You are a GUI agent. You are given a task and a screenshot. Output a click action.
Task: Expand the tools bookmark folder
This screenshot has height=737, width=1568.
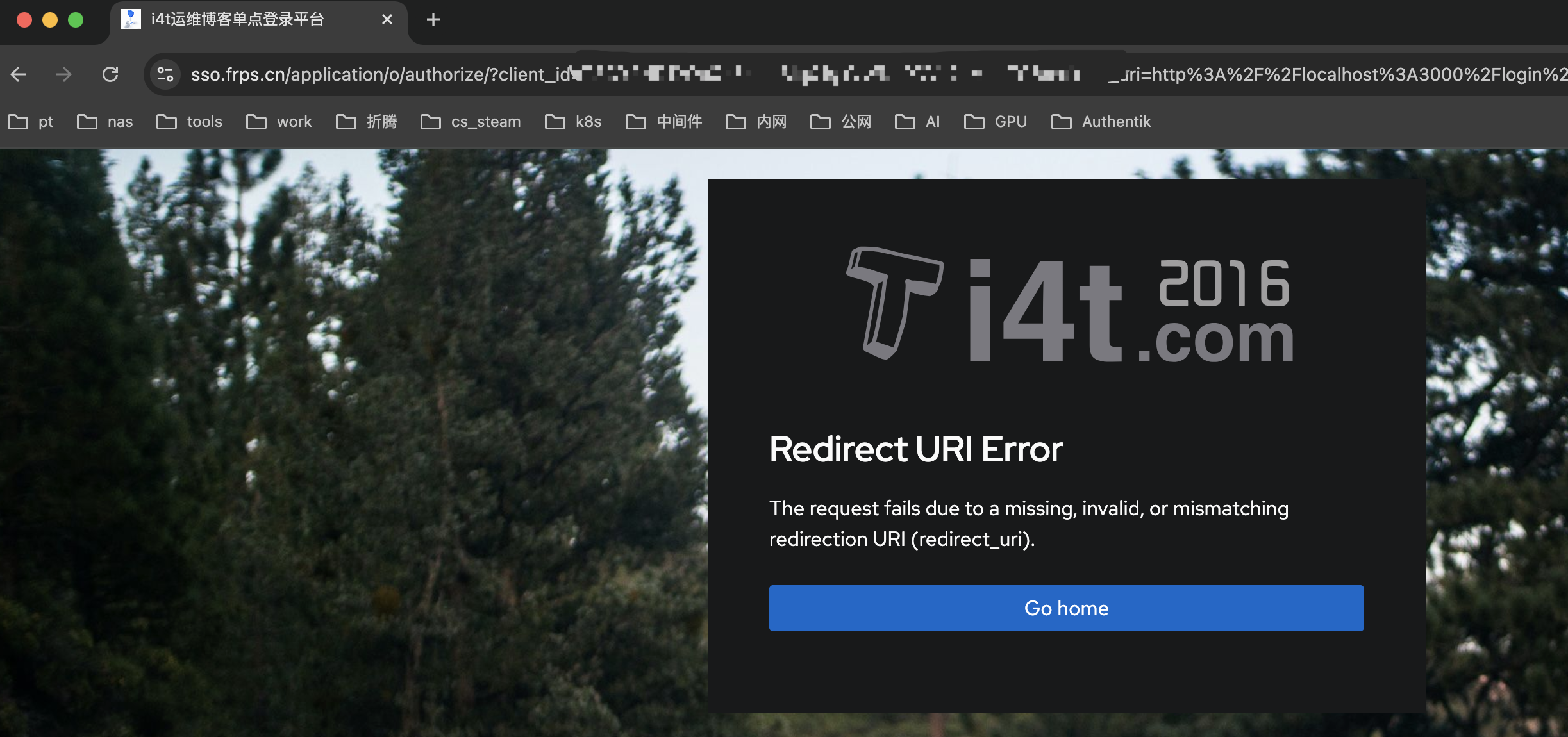click(190, 122)
